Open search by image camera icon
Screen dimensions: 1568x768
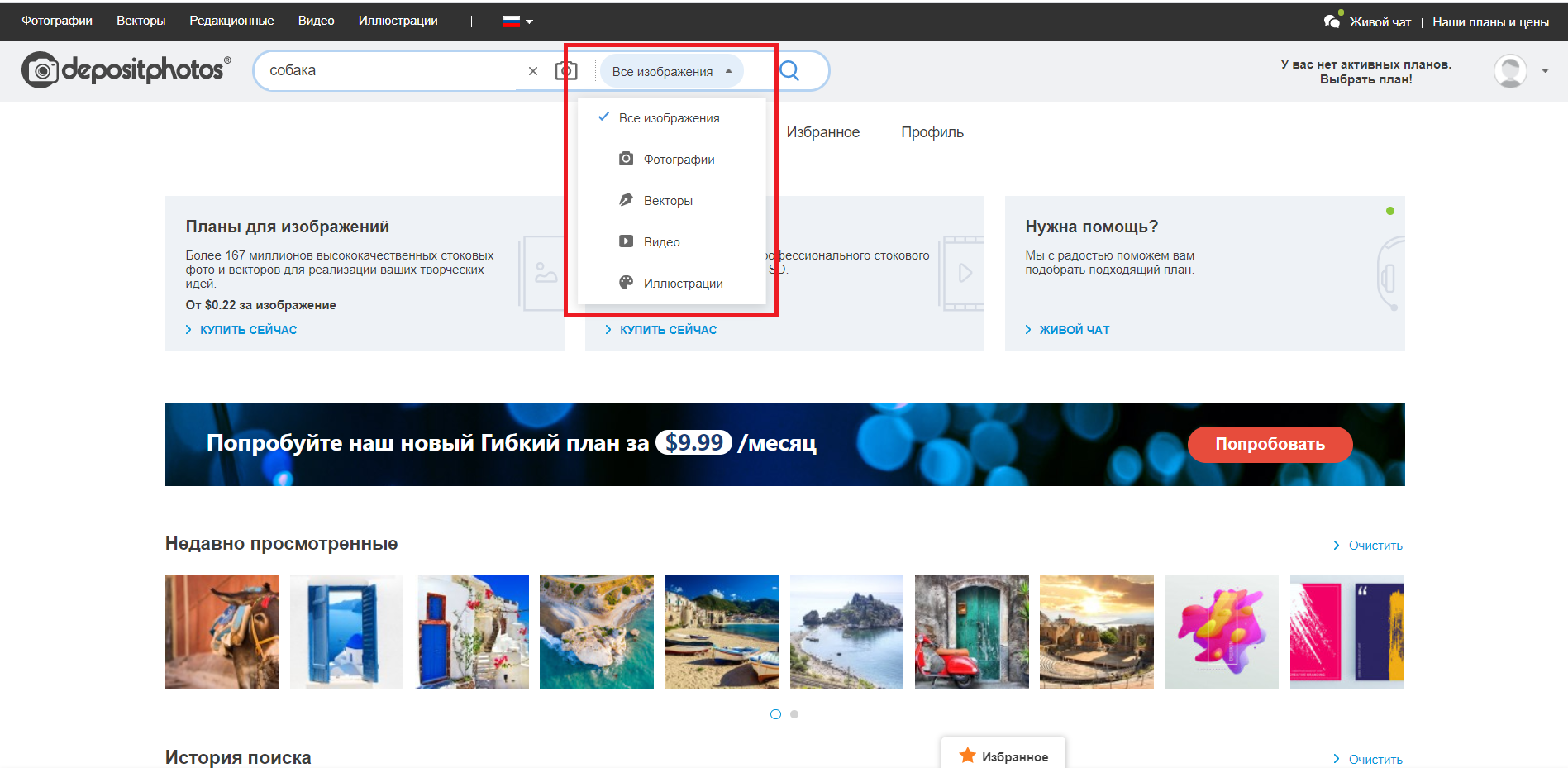pos(566,70)
